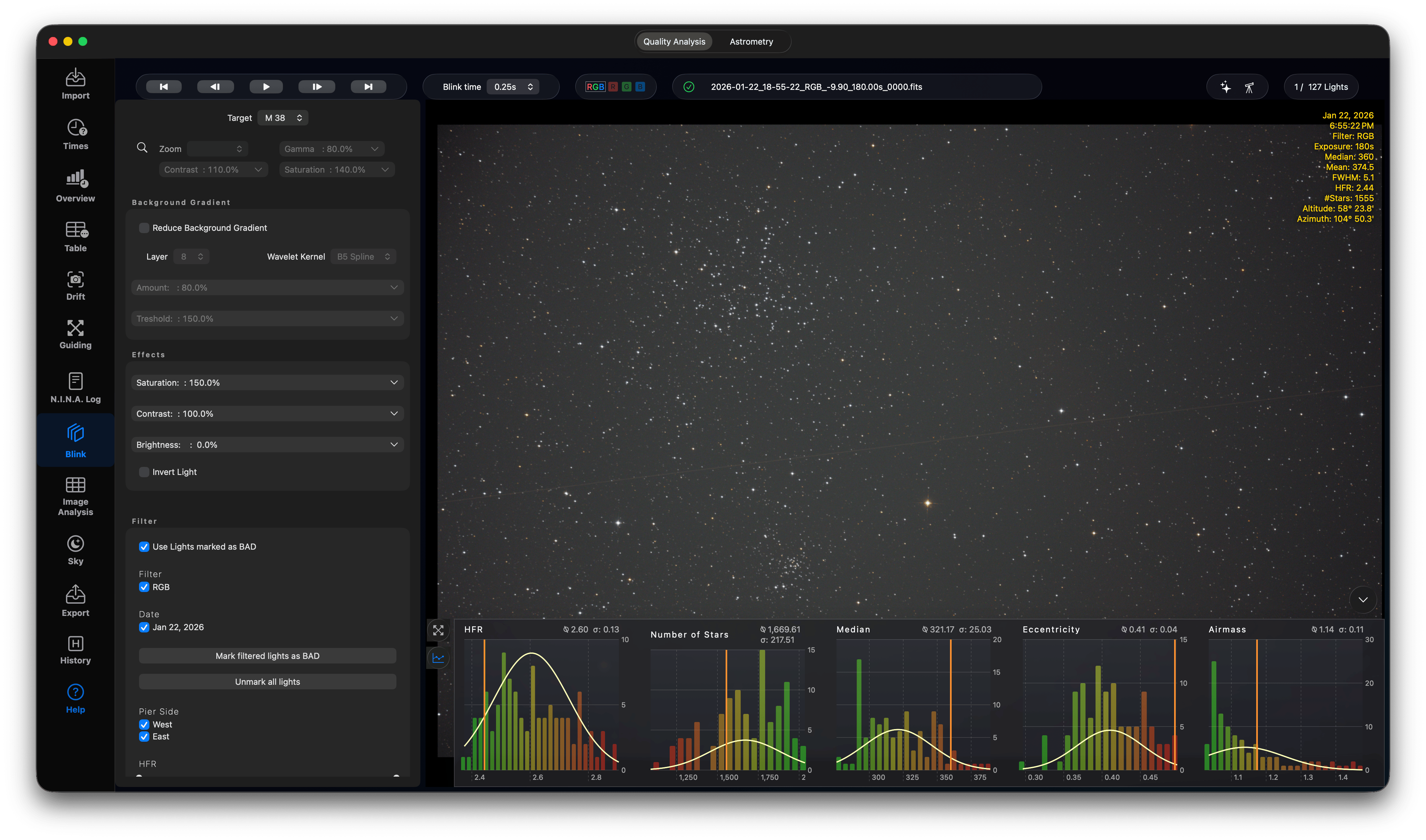Jump to last light frame
Screen dimensions: 1426x840
coord(368,87)
